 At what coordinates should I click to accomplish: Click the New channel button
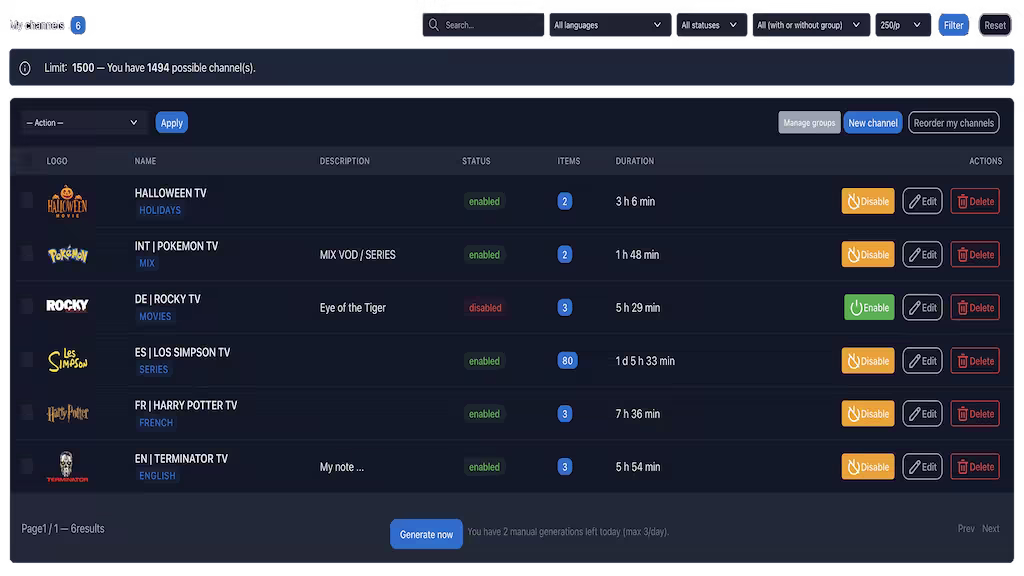(x=872, y=123)
